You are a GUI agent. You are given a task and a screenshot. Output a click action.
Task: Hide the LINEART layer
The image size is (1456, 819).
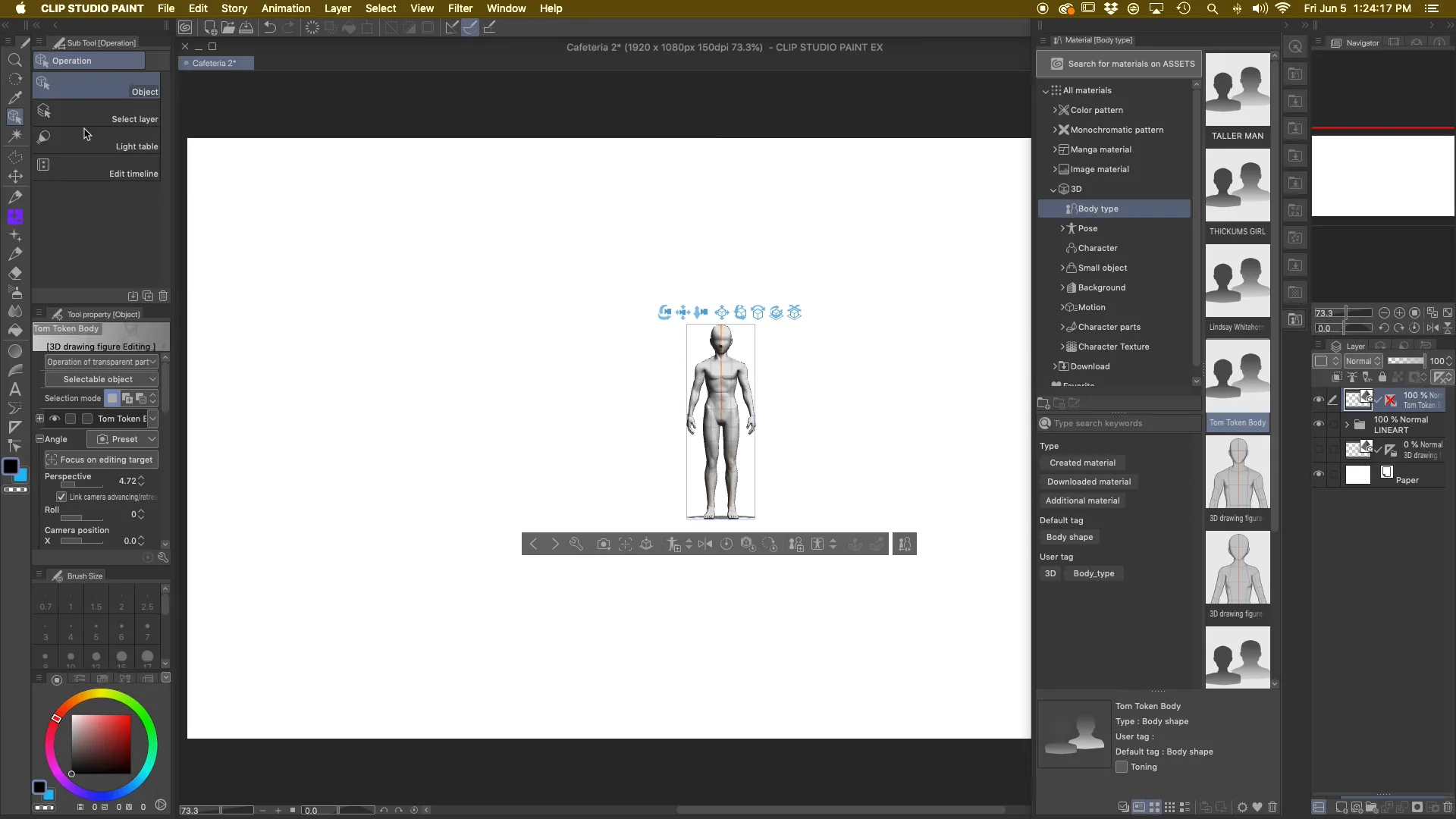1319,424
